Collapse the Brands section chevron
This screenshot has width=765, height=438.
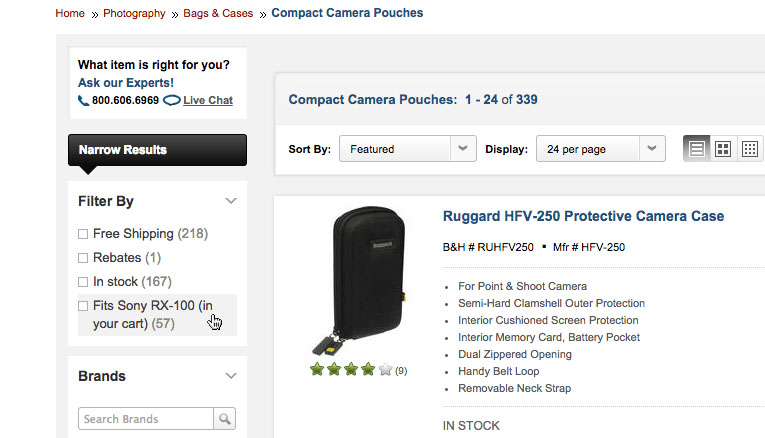point(231,376)
